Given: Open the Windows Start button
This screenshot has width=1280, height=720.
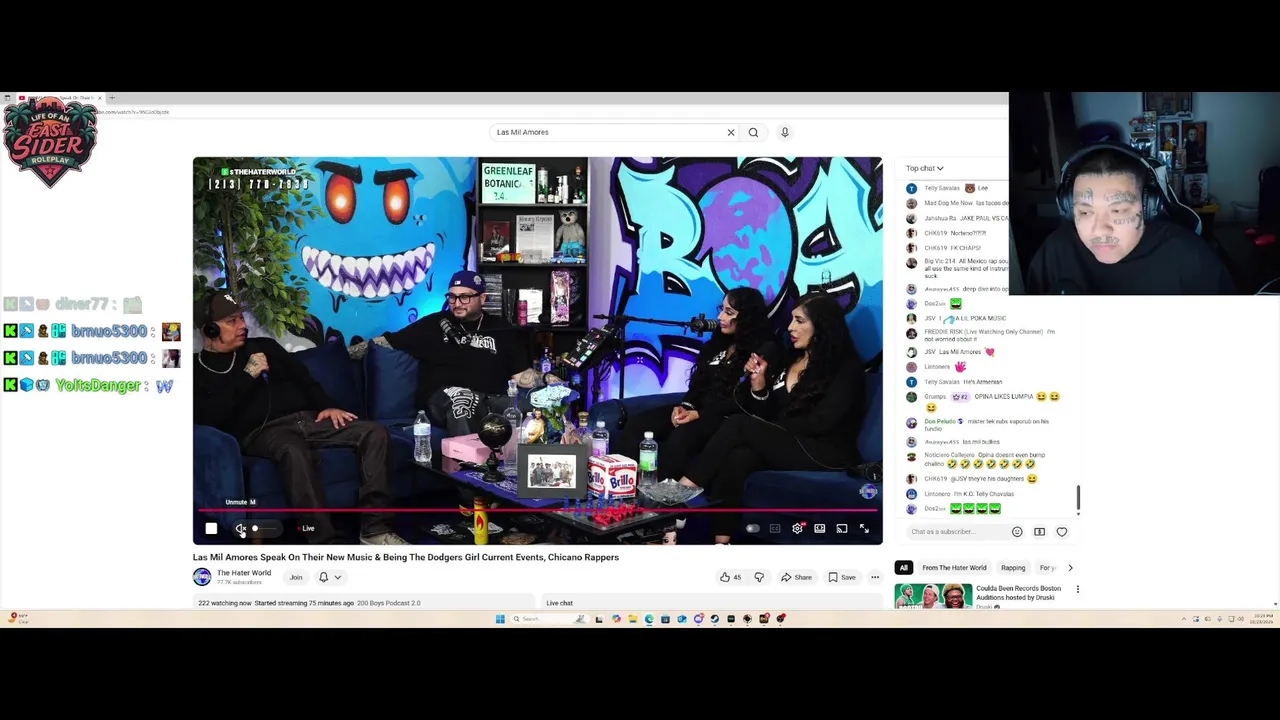Looking at the screenshot, I should [500, 619].
